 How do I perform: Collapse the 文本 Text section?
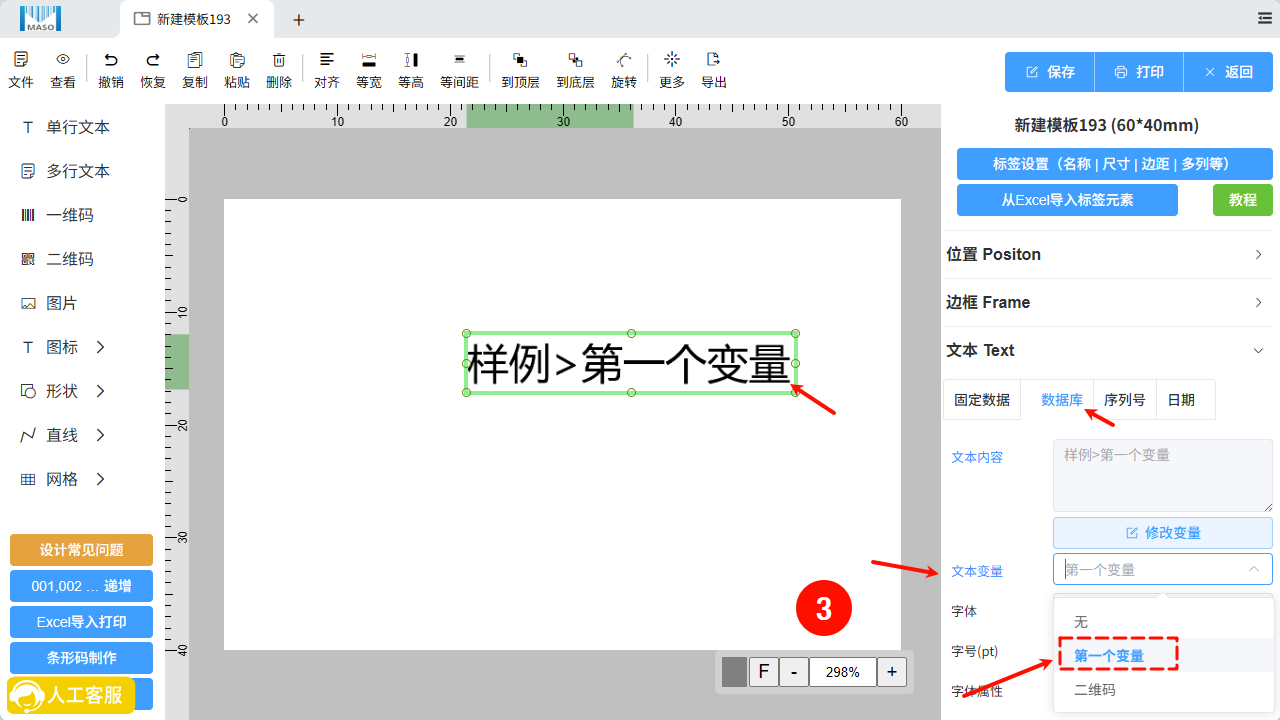click(1107, 350)
